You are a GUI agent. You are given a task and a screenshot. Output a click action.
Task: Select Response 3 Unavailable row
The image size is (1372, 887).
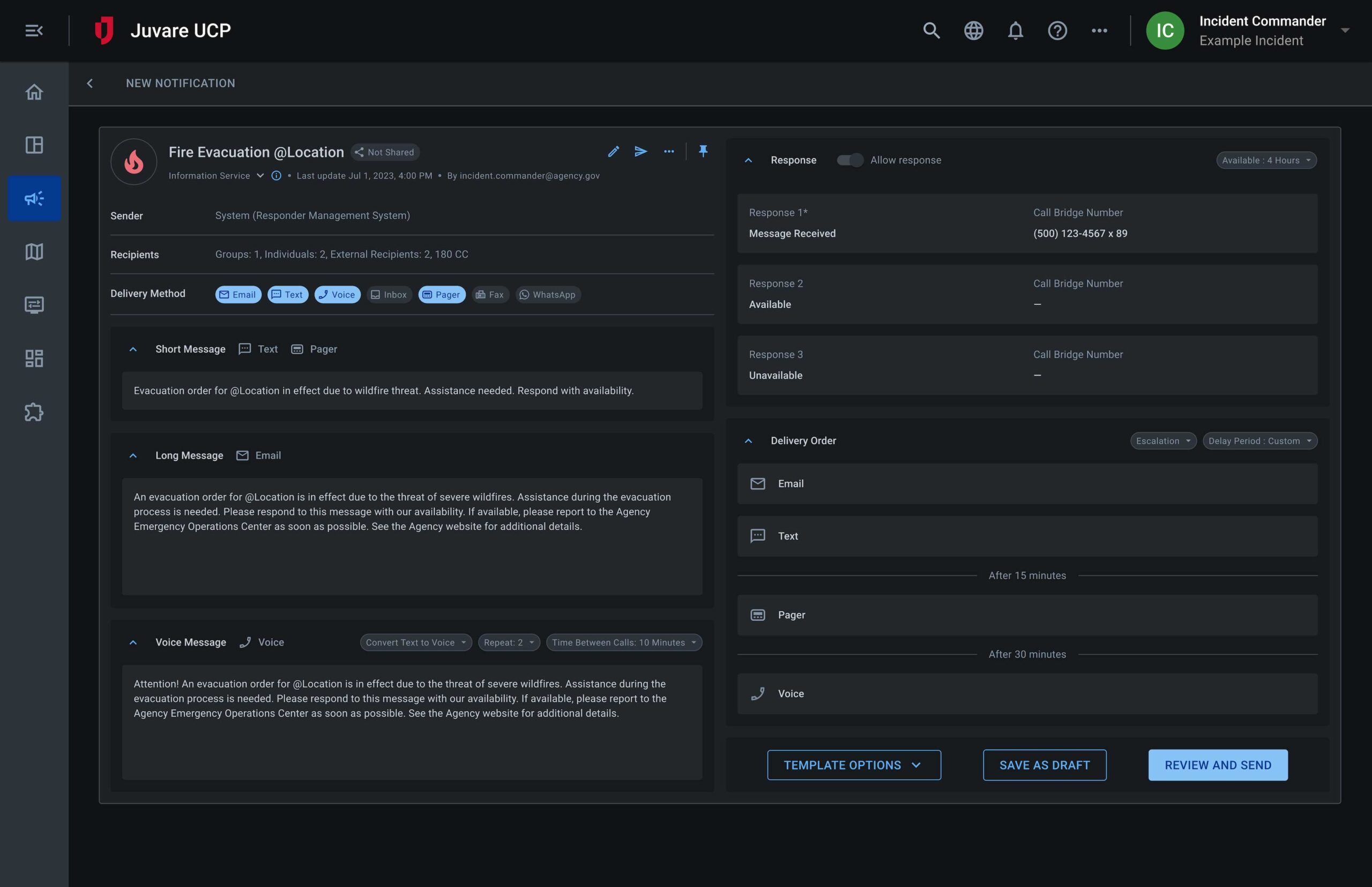pos(1027,365)
